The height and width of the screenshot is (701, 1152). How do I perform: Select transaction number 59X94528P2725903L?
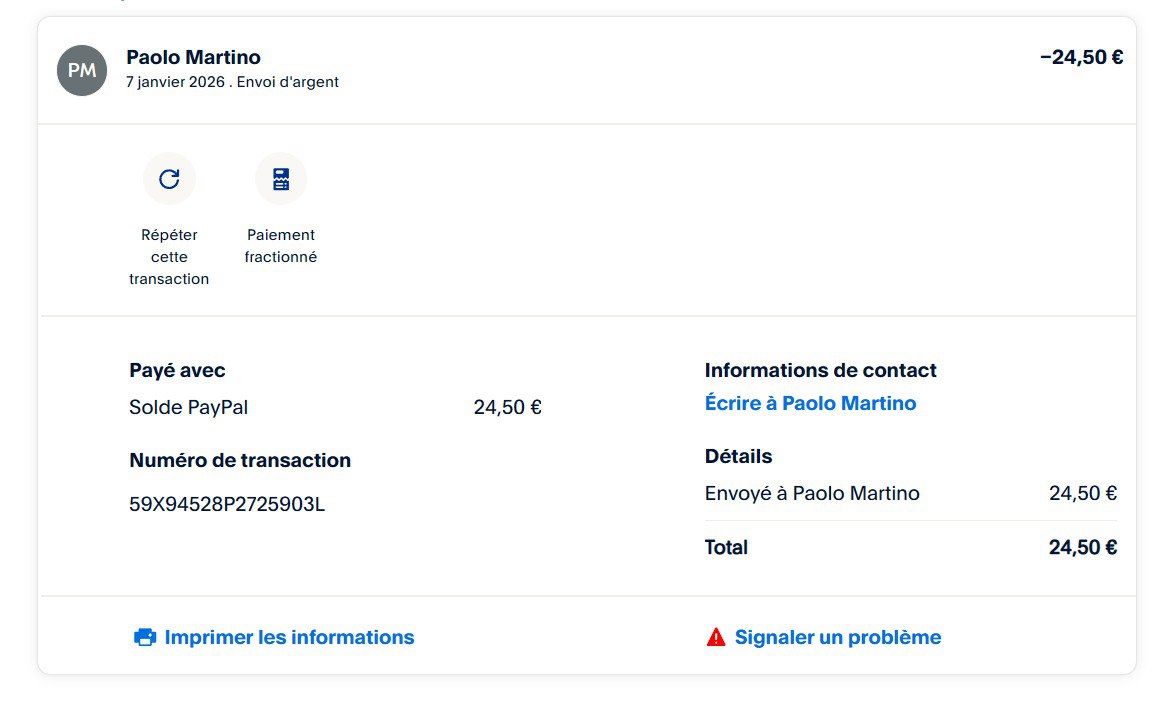[227, 504]
